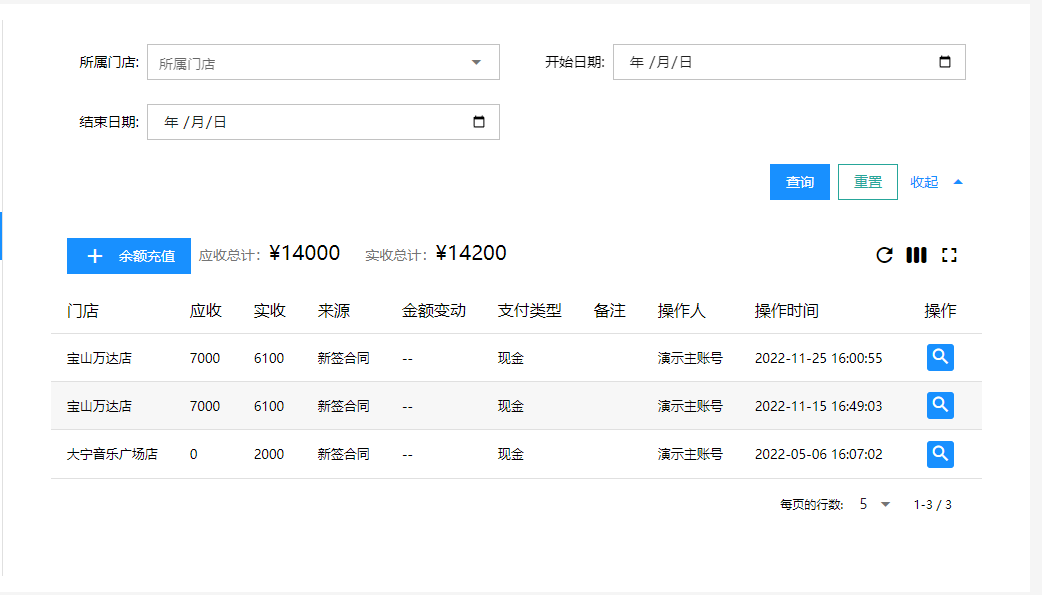Click the 操作时间 column header

point(786,311)
